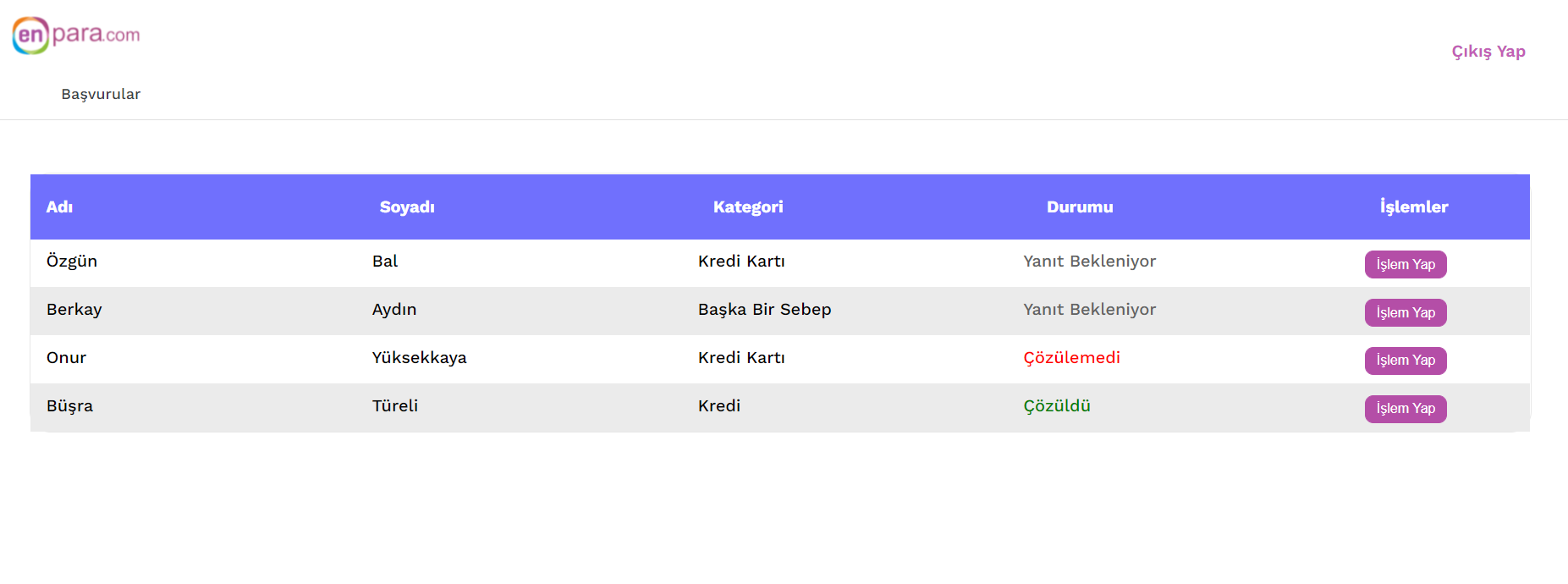Click the enpara.com logo

tap(74, 35)
